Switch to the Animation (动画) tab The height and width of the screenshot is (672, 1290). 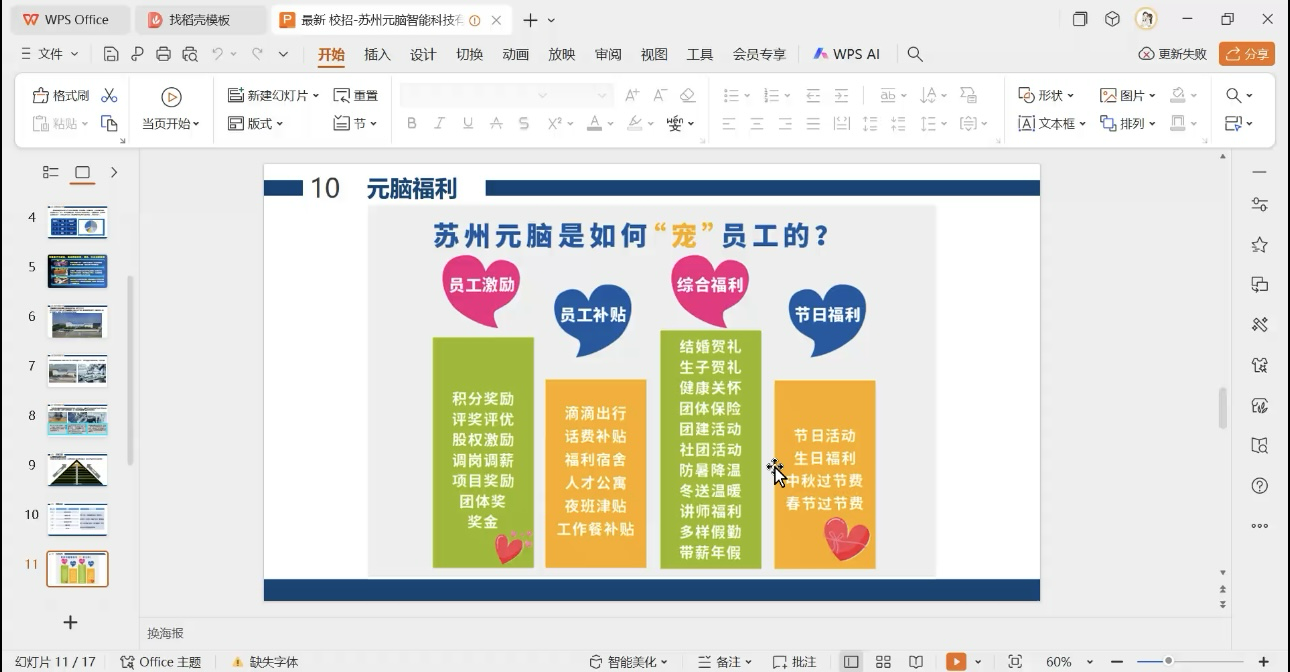point(515,54)
